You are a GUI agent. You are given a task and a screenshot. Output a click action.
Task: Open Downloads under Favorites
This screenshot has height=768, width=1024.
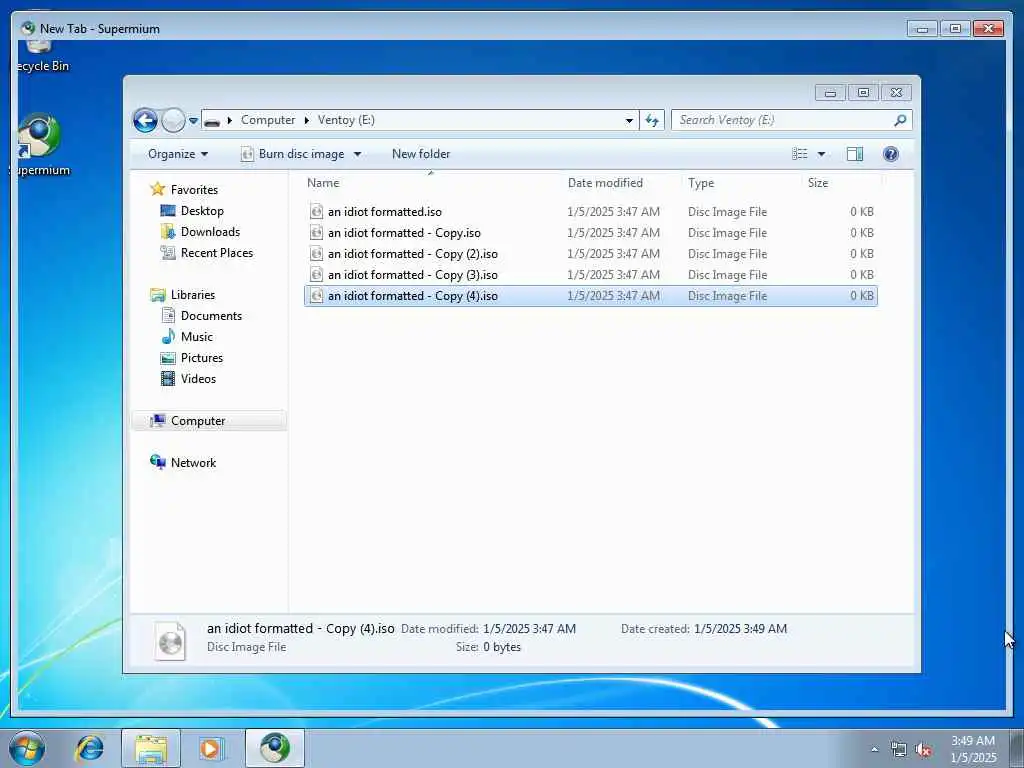[210, 232]
